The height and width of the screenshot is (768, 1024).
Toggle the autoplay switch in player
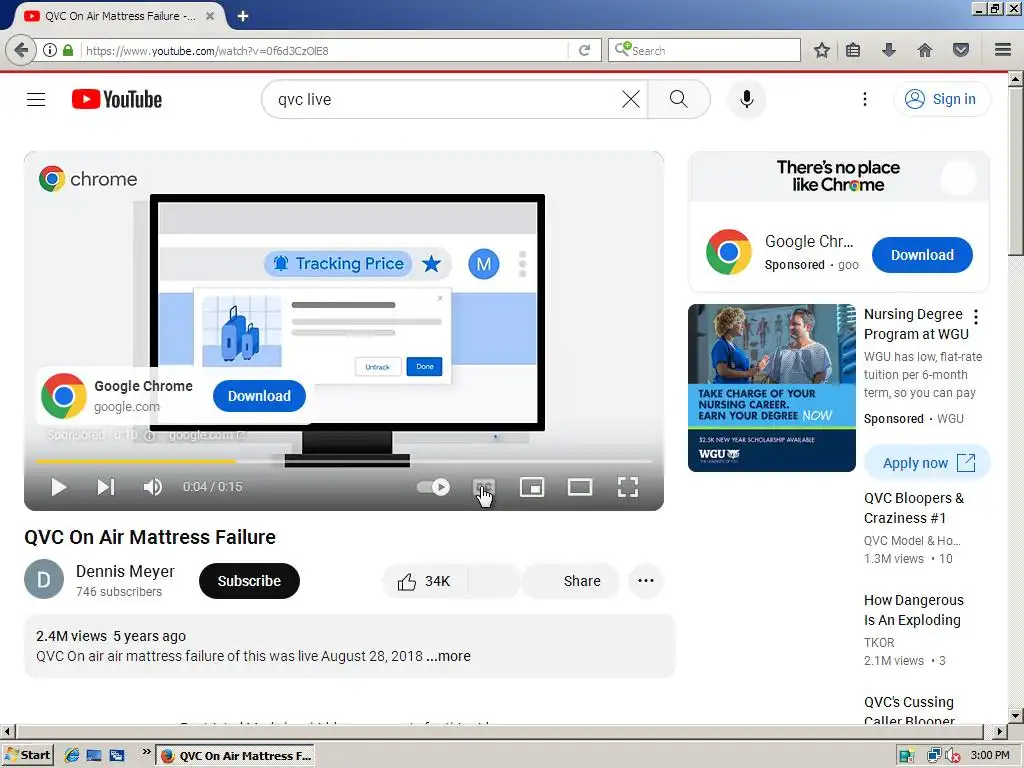click(434, 487)
